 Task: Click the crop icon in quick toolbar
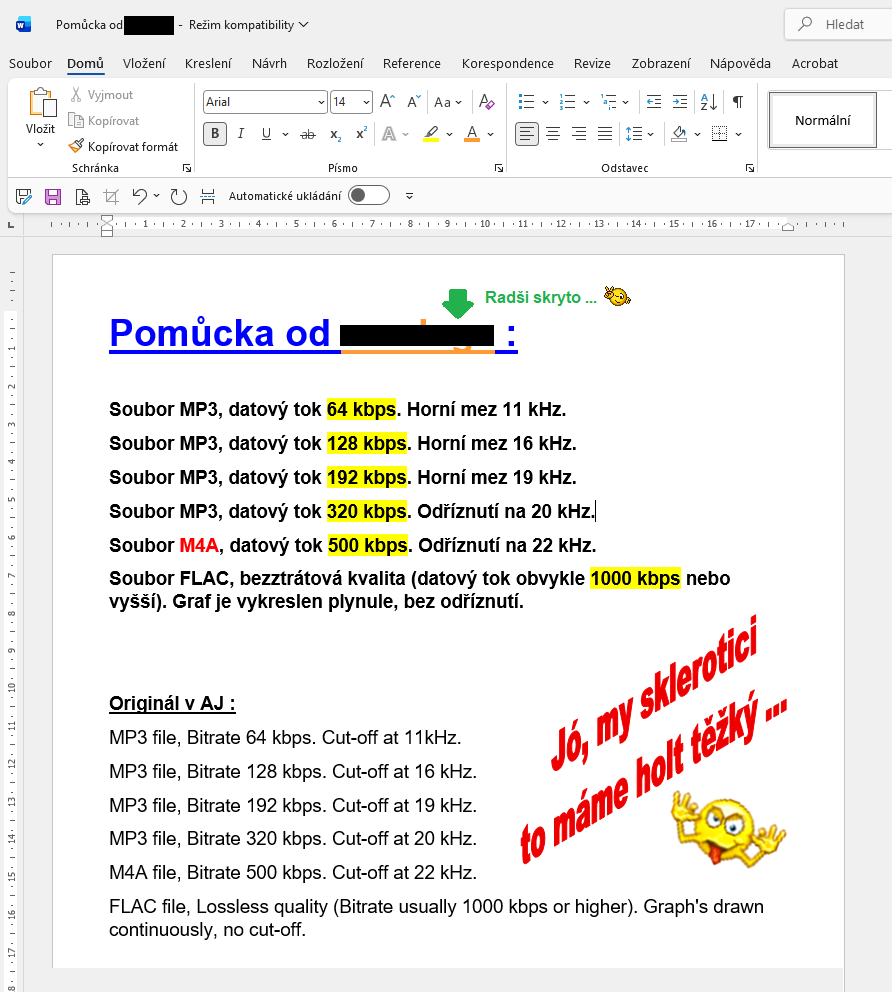(x=111, y=197)
